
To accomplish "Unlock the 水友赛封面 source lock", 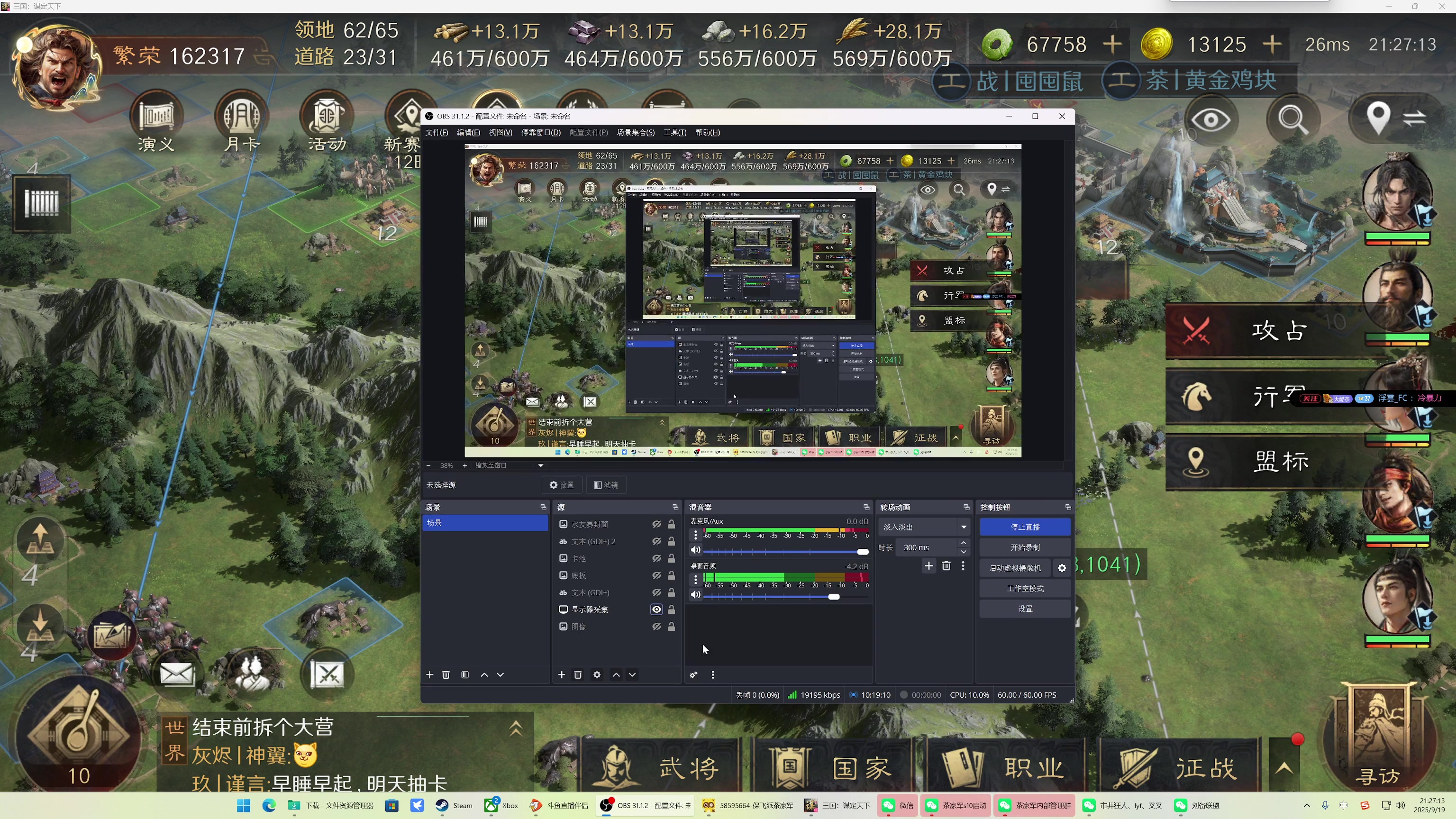I will click(x=672, y=524).
